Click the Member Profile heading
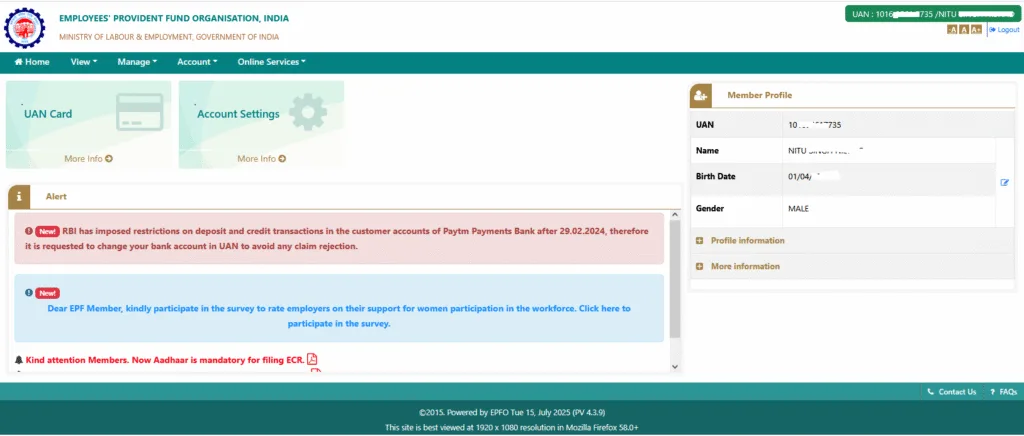The height and width of the screenshot is (436, 1024). (760, 95)
